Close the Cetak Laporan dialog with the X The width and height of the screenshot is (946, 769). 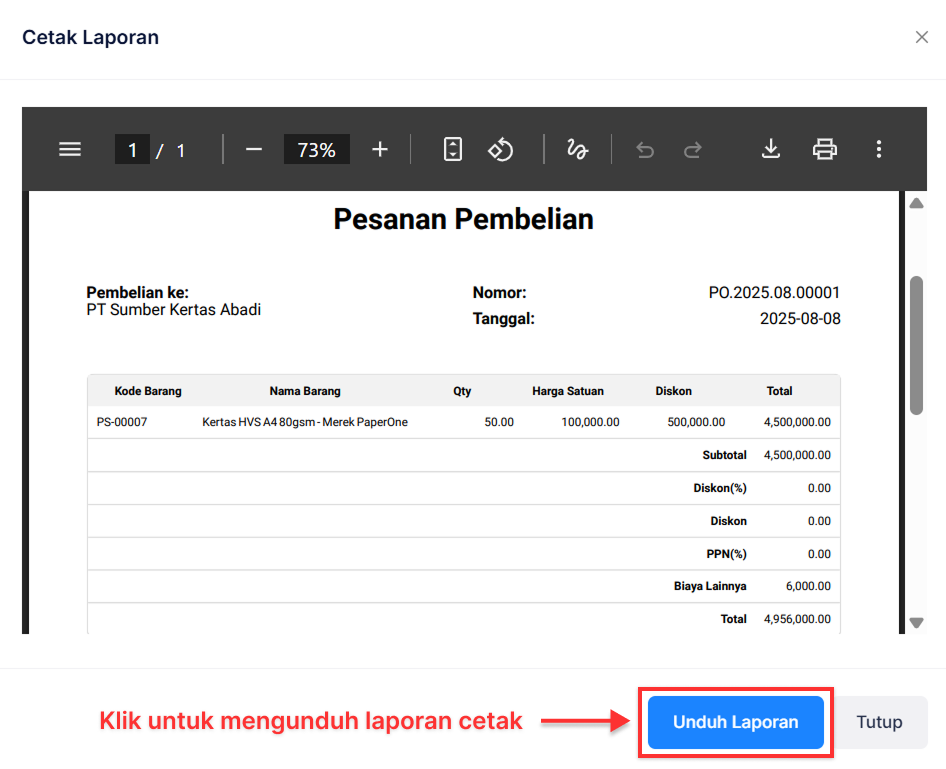(x=922, y=37)
